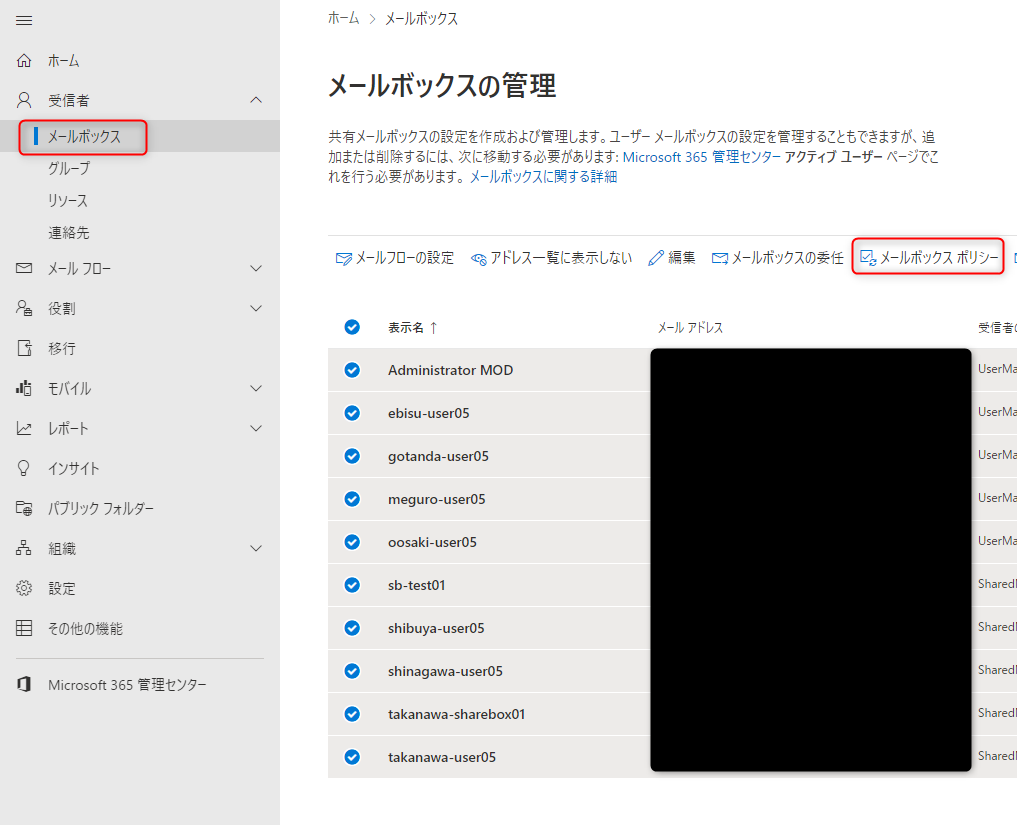Open the Microsoft 365 管理センター icon
1017x825 pixels.
24,684
